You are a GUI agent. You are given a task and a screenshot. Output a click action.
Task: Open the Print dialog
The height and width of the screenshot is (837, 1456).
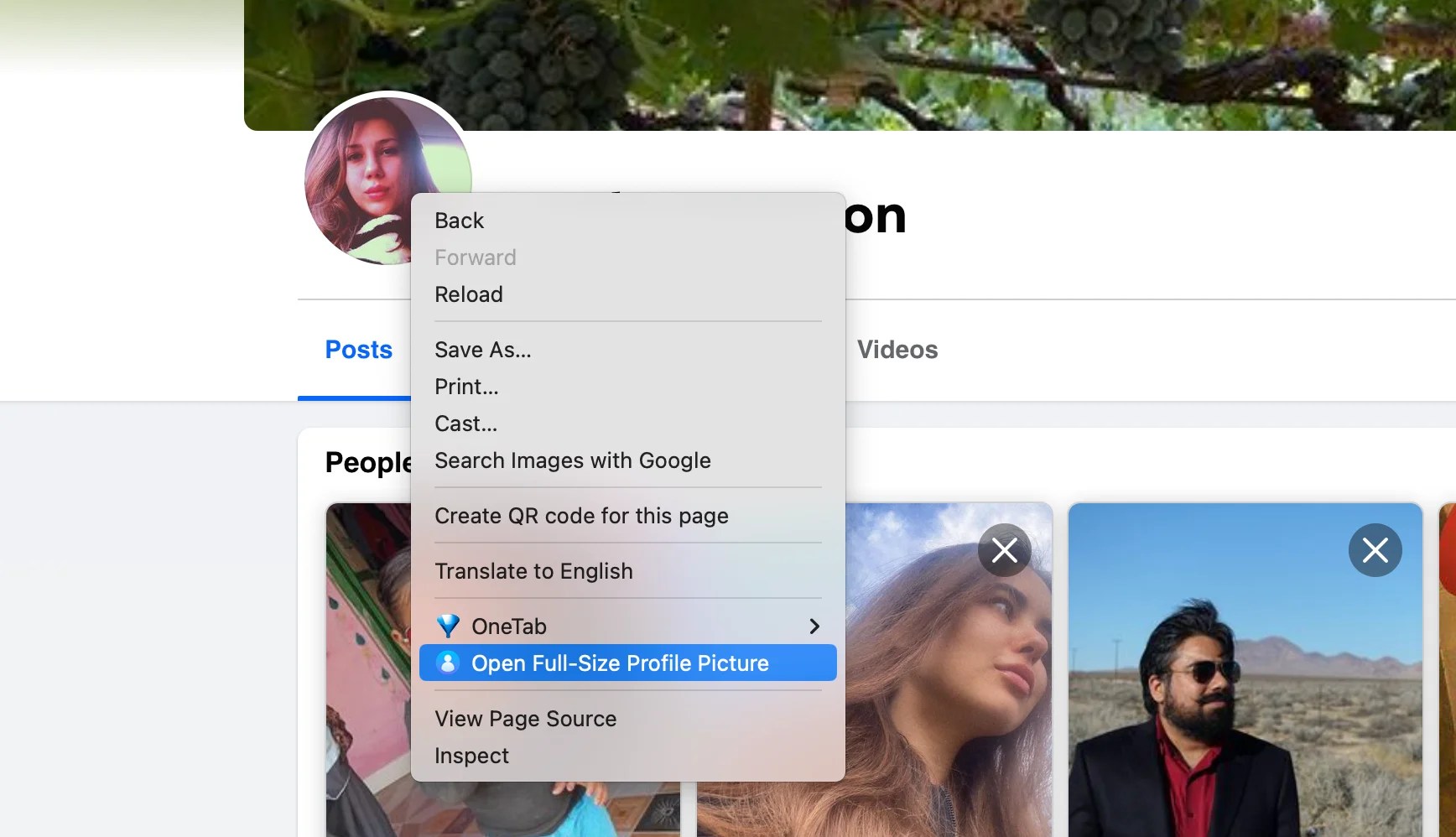coord(466,387)
